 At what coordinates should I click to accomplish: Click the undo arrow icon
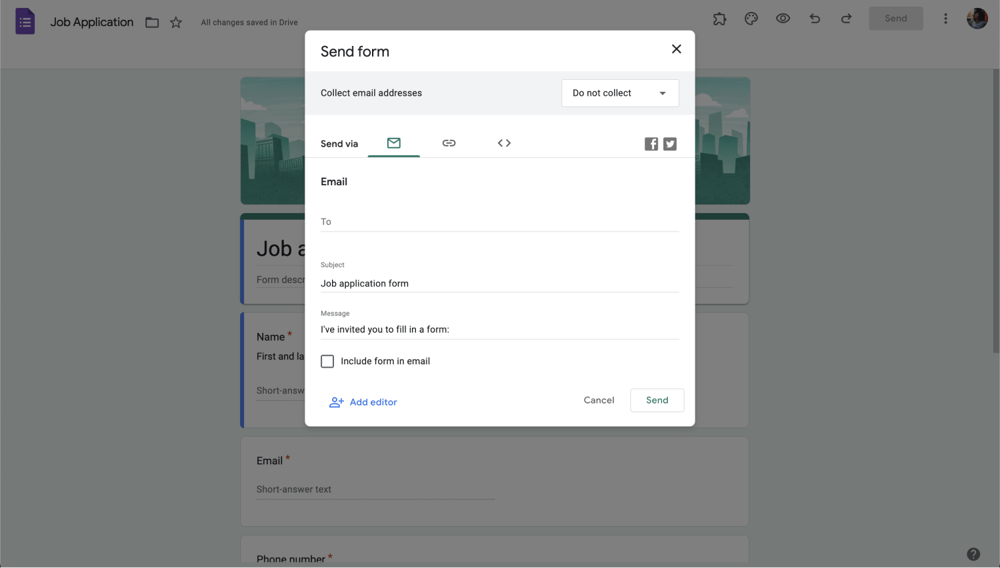click(815, 18)
